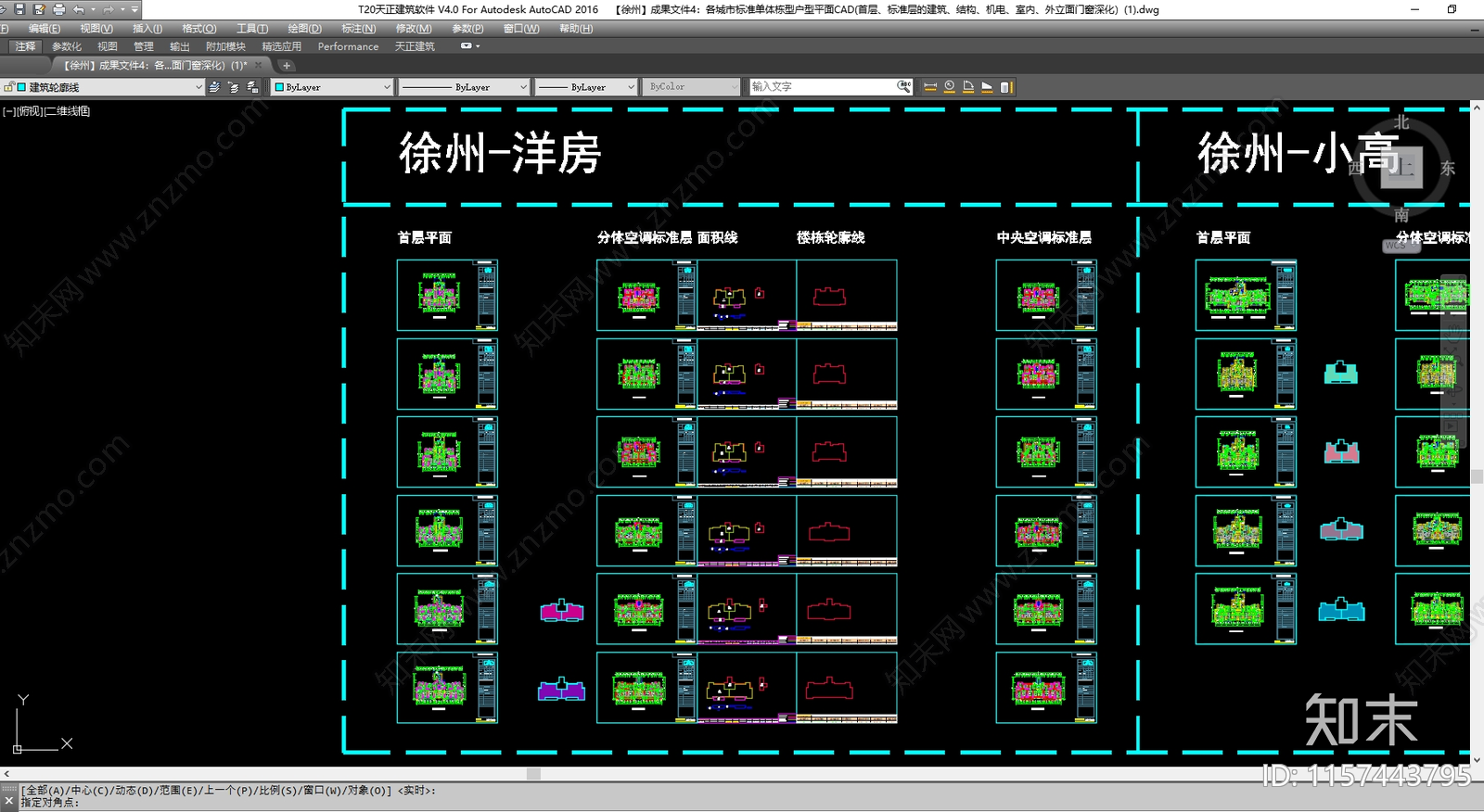This screenshot has height=812, width=1484.
Task: Expand the quick access toolbar customize menu
Action: pos(134,9)
